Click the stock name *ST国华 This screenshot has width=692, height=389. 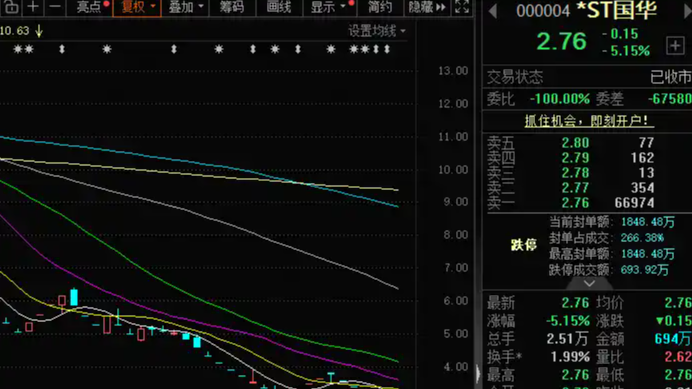pyautogui.click(x=617, y=11)
